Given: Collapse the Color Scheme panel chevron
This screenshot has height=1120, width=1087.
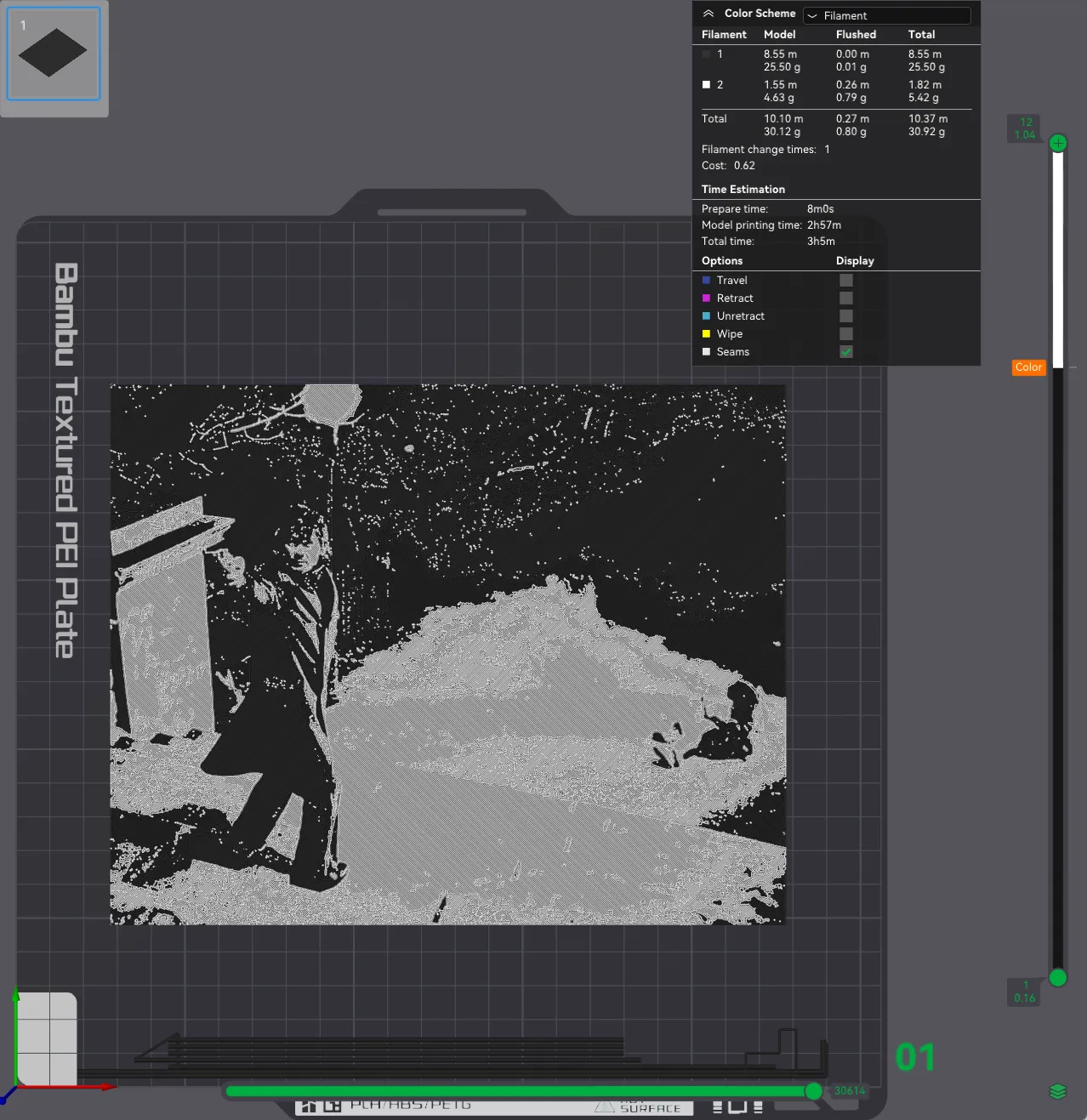Looking at the screenshot, I should 708,14.
